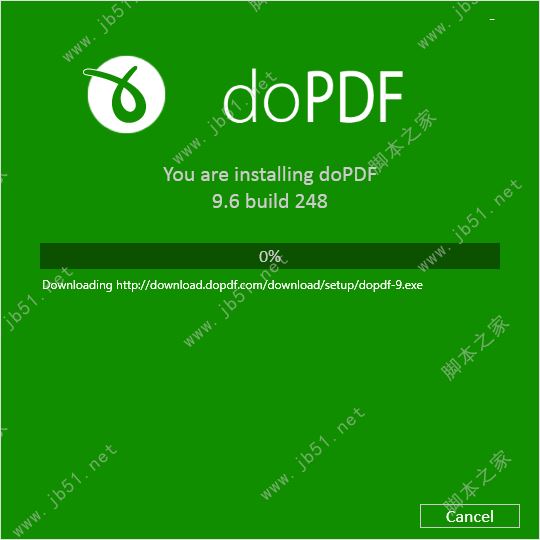This screenshot has height=540, width=540.
Task: Click the 'build 248' number
Action: 286,201
